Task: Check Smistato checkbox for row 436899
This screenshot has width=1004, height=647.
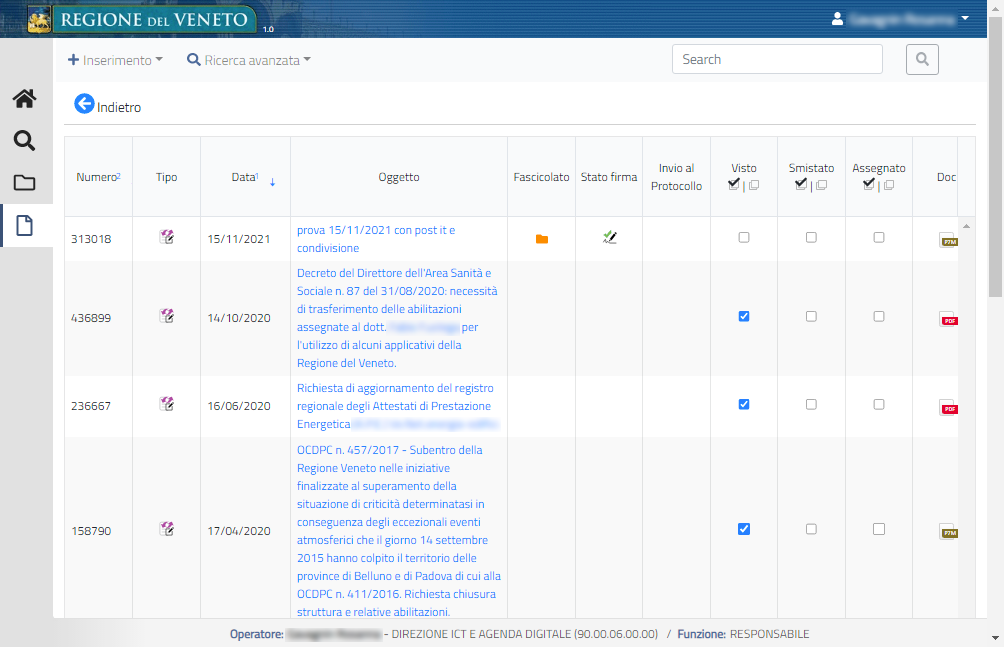Action: [811, 316]
